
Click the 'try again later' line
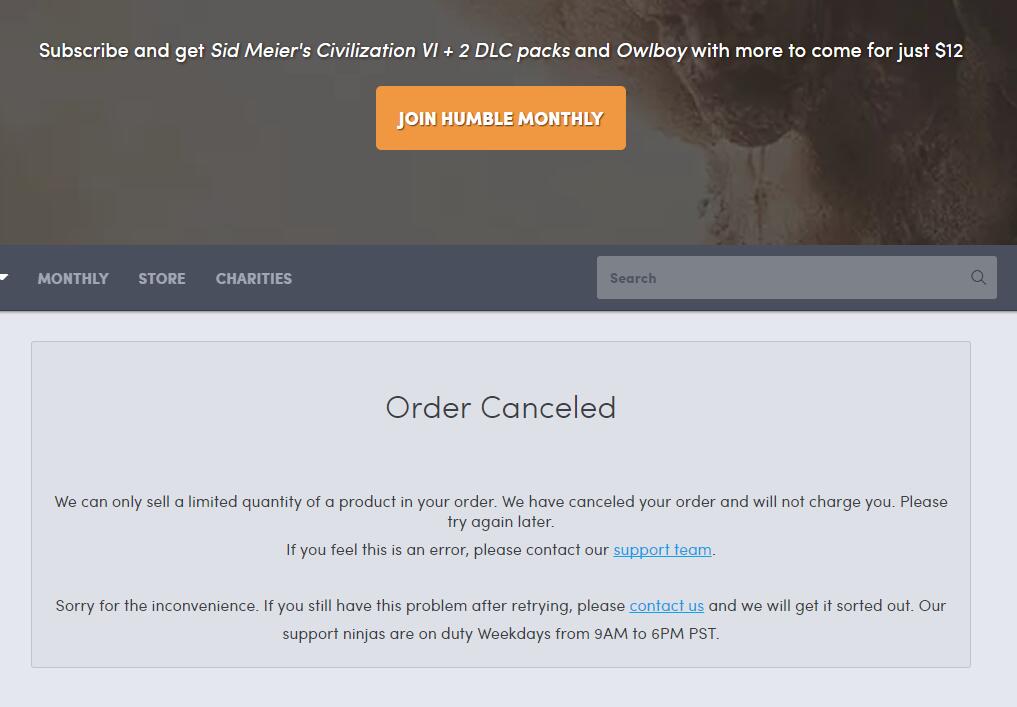pyautogui.click(x=501, y=522)
